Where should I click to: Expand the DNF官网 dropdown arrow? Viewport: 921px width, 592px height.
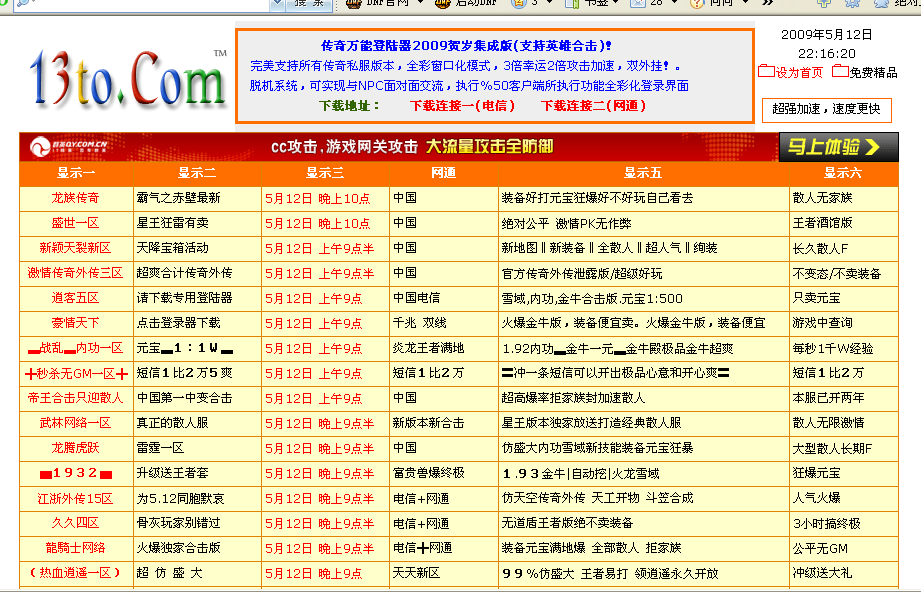point(419,5)
